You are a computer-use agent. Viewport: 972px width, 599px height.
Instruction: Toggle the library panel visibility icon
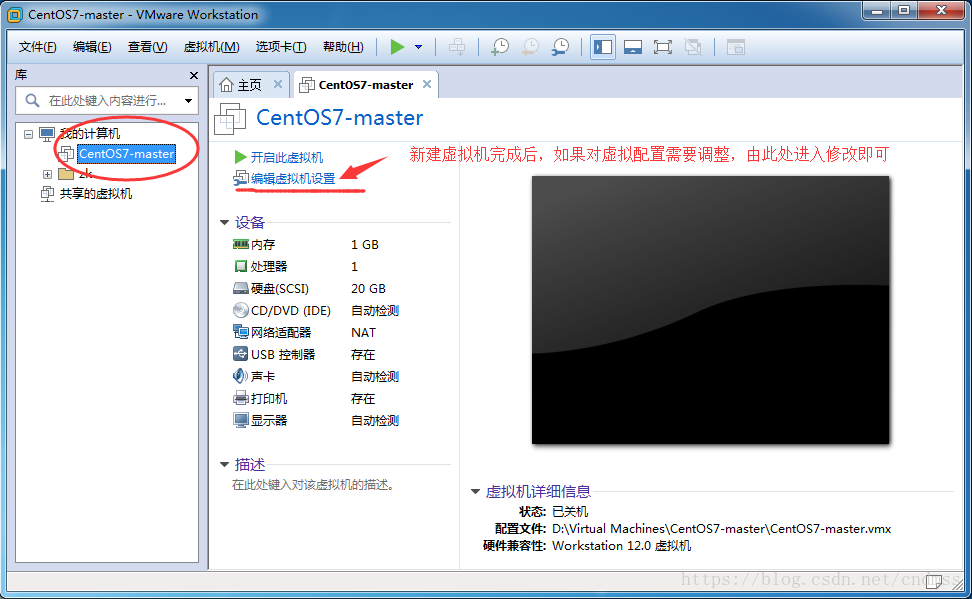coord(602,46)
